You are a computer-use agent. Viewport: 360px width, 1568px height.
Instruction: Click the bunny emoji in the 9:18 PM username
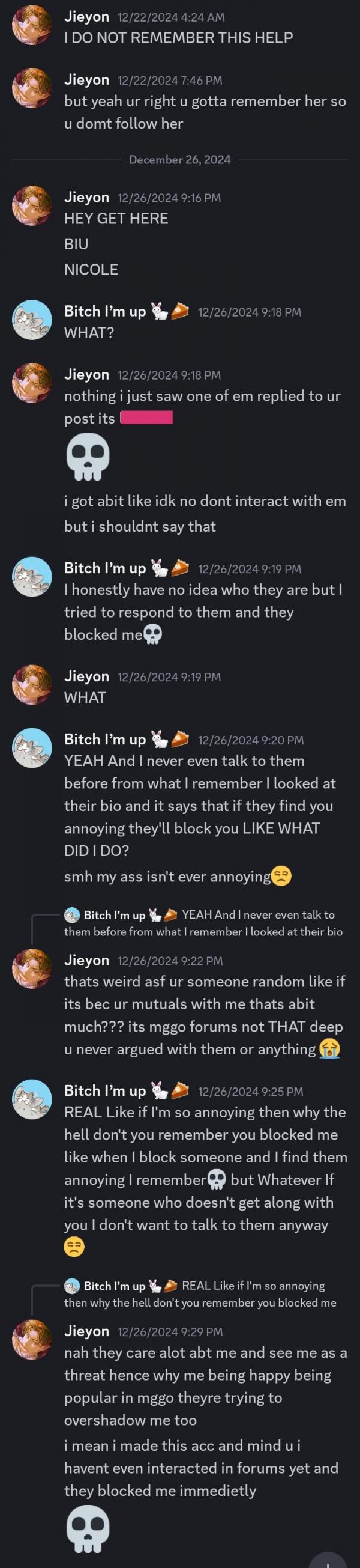pos(159,312)
